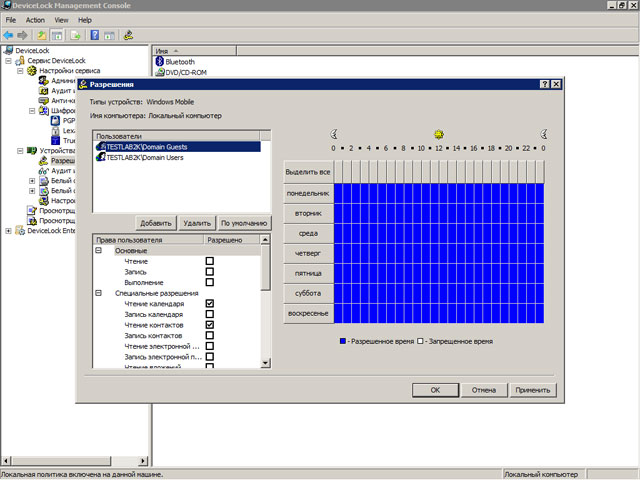Select the Bluetooth device icon in list
This screenshot has width=640, height=480.
[158, 62]
